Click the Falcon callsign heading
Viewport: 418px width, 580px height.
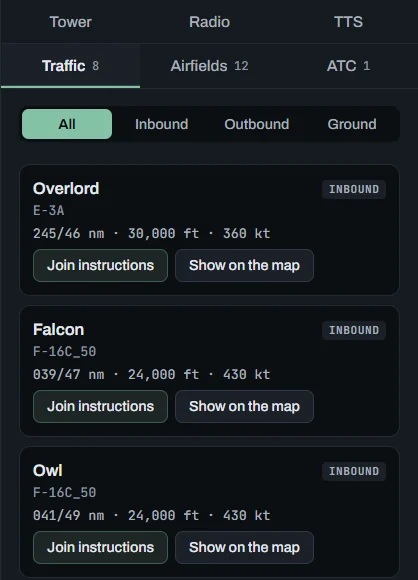pyautogui.click(x=58, y=329)
